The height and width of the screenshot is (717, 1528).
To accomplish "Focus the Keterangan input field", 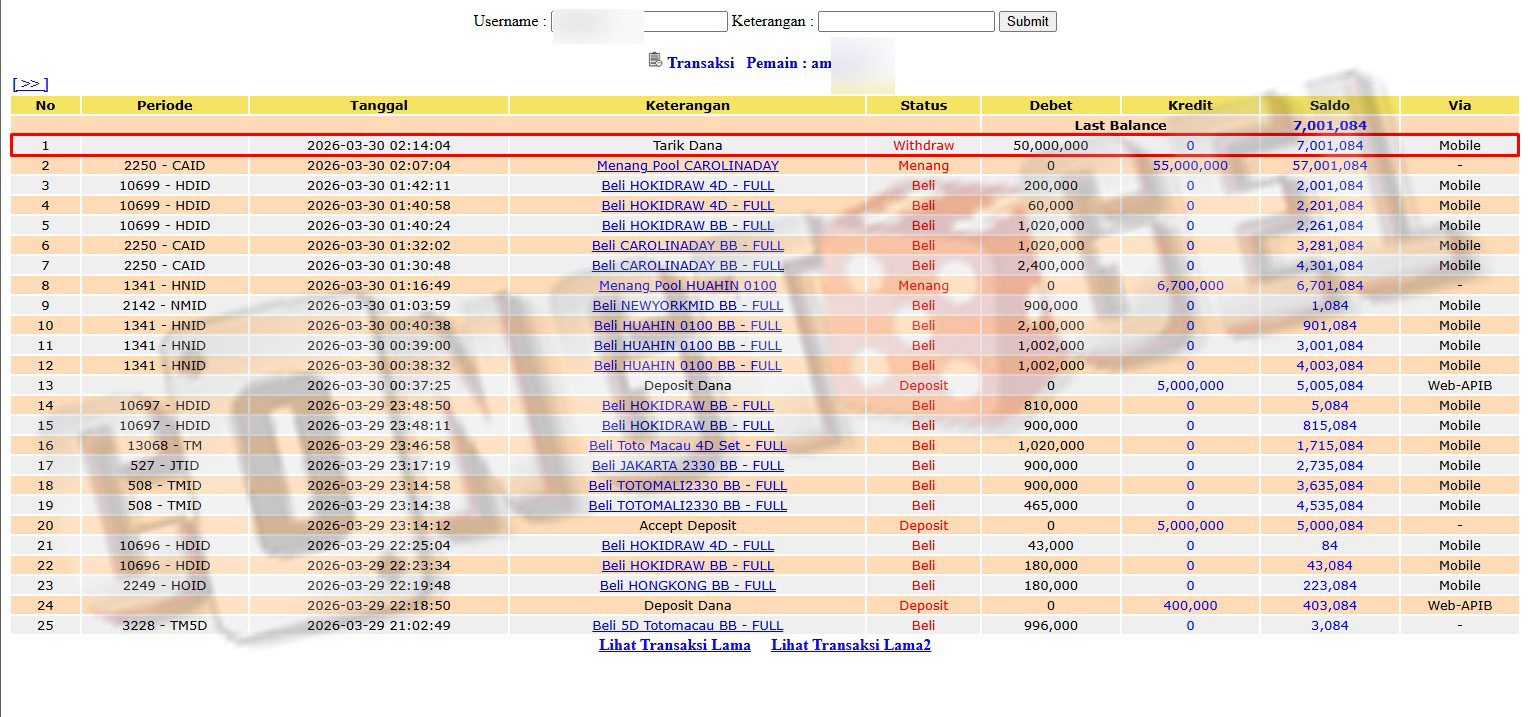I will pyautogui.click(x=906, y=21).
